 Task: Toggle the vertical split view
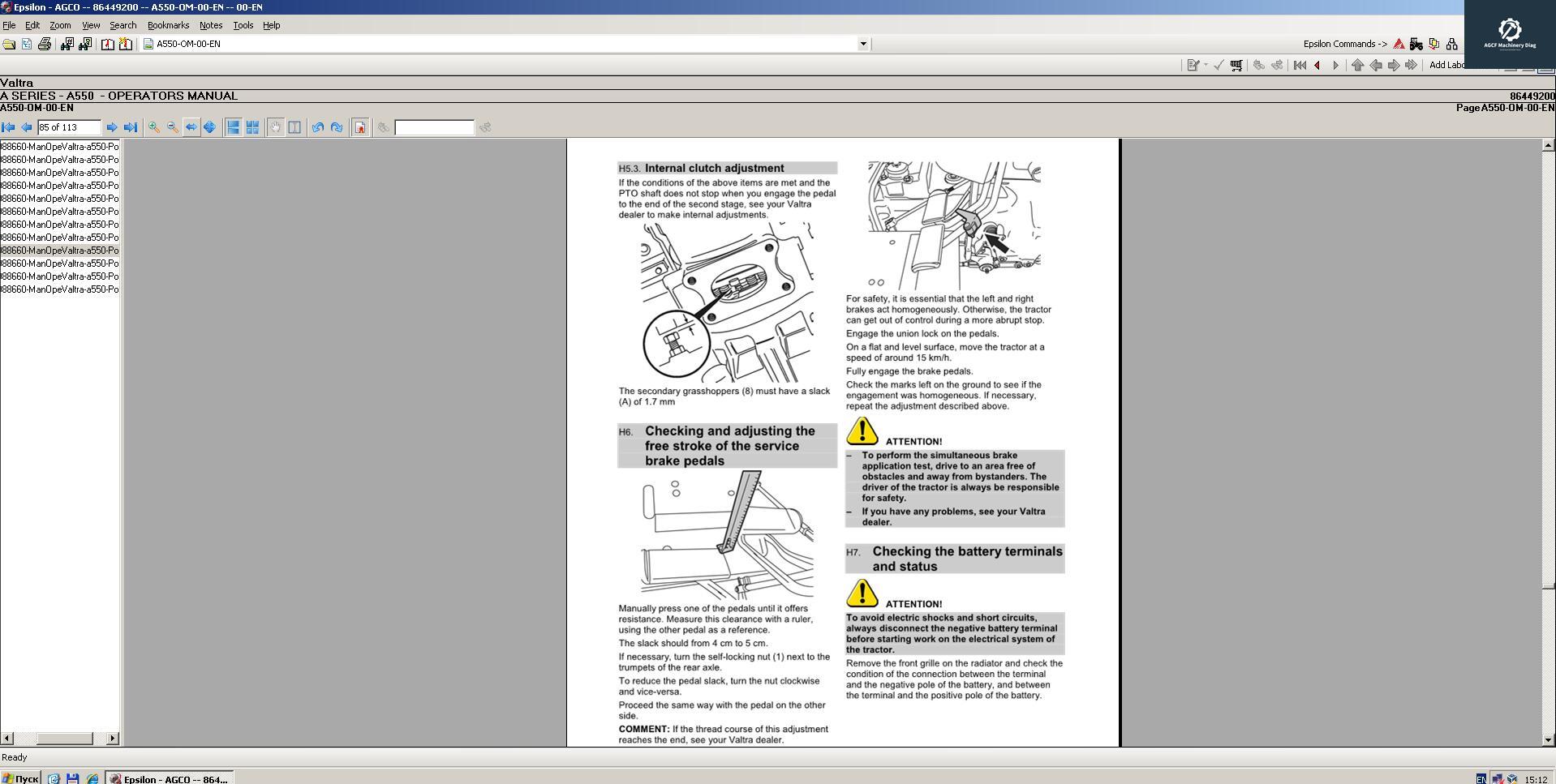coord(295,127)
